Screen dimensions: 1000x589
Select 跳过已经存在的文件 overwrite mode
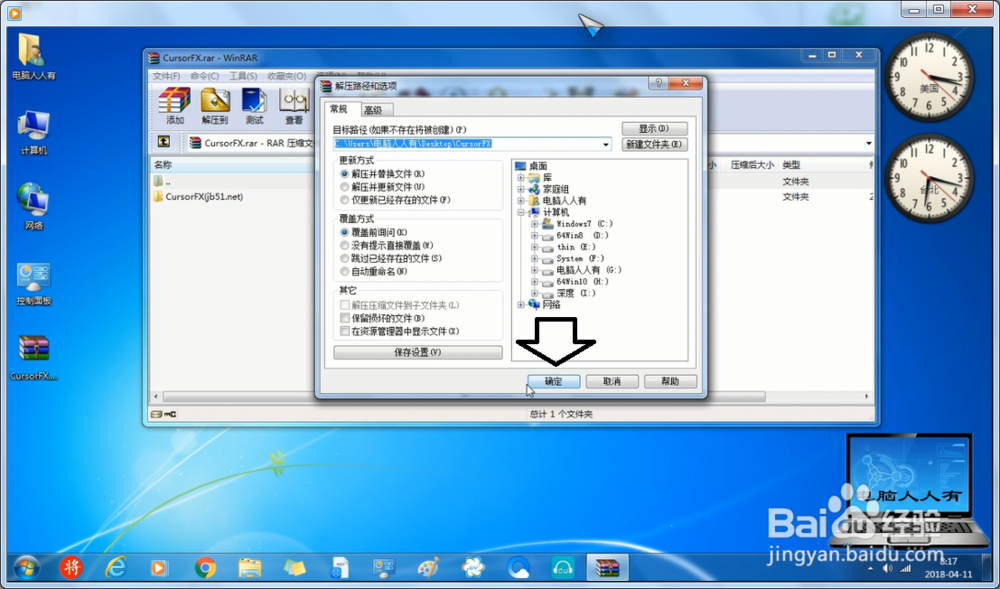pyautogui.click(x=391, y=258)
